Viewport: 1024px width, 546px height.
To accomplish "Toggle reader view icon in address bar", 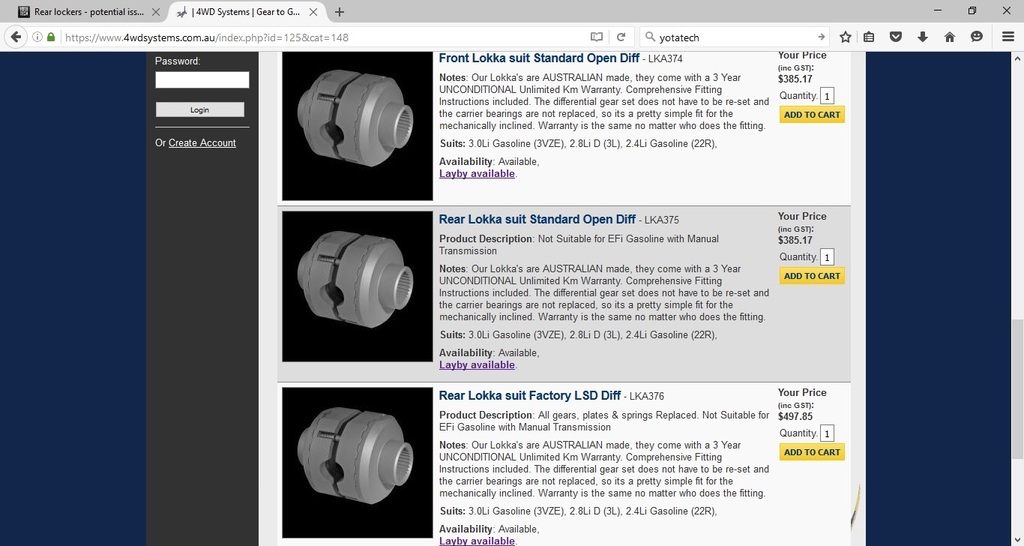I will pyautogui.click(x=596, y=37).
